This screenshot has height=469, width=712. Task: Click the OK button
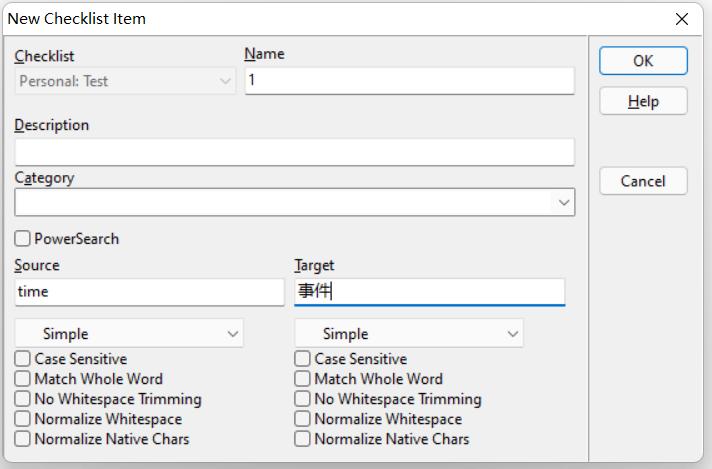click(643, 61)
